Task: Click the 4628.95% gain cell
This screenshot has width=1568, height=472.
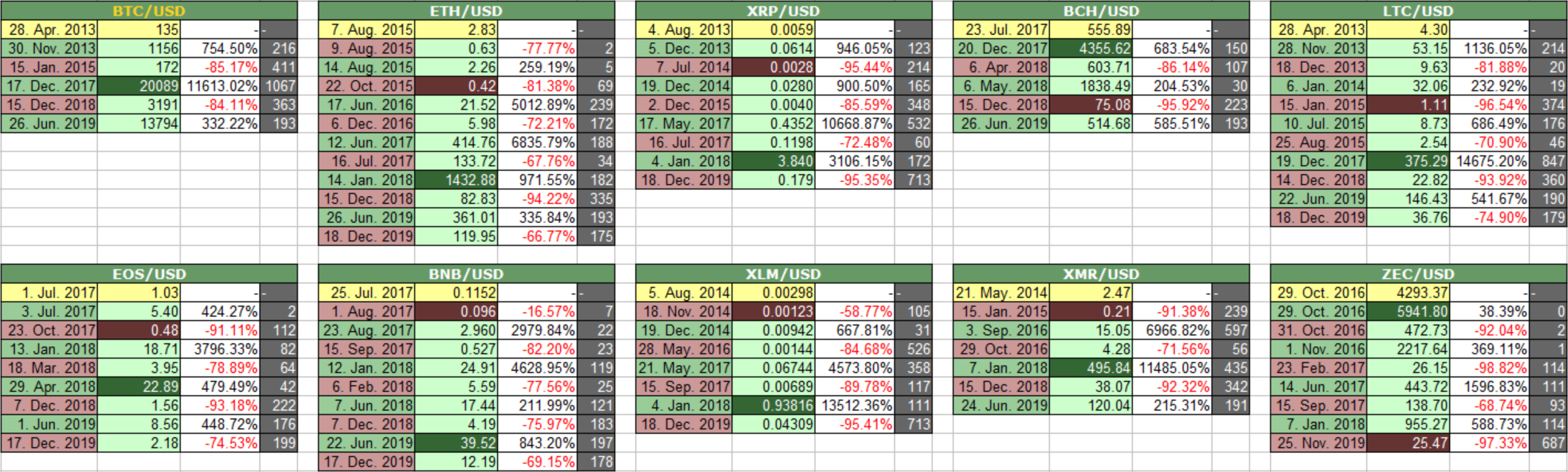Action: (537, 368)
